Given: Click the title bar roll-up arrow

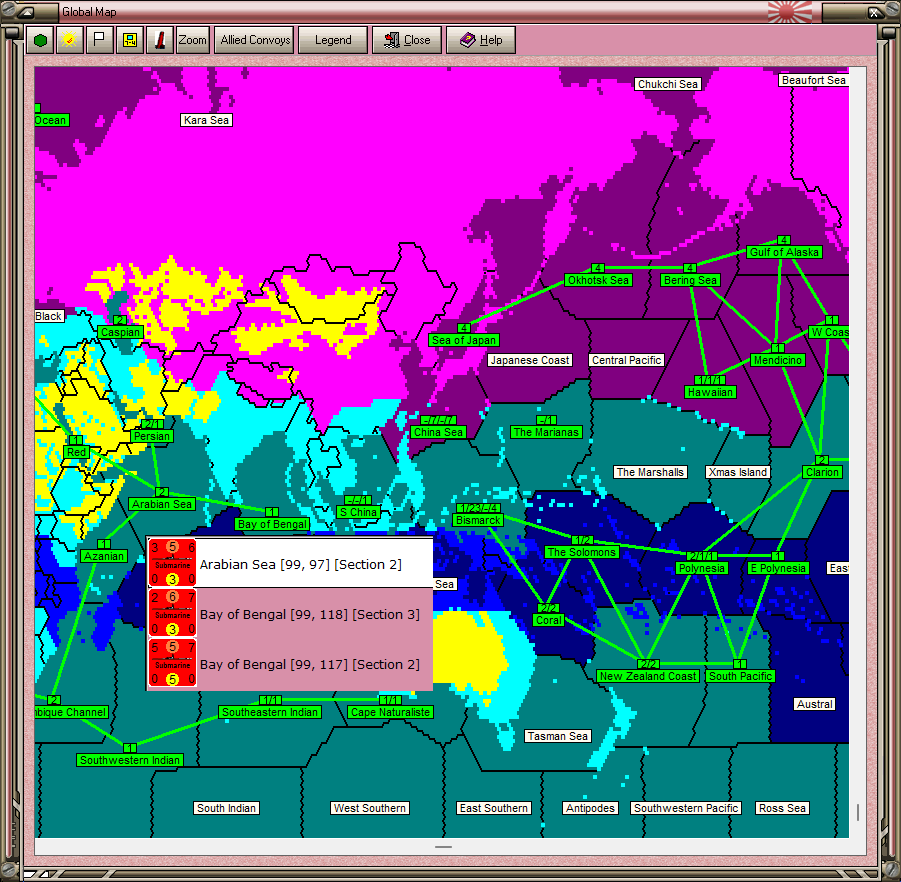Looking at the screenshot, I should 26,11.
